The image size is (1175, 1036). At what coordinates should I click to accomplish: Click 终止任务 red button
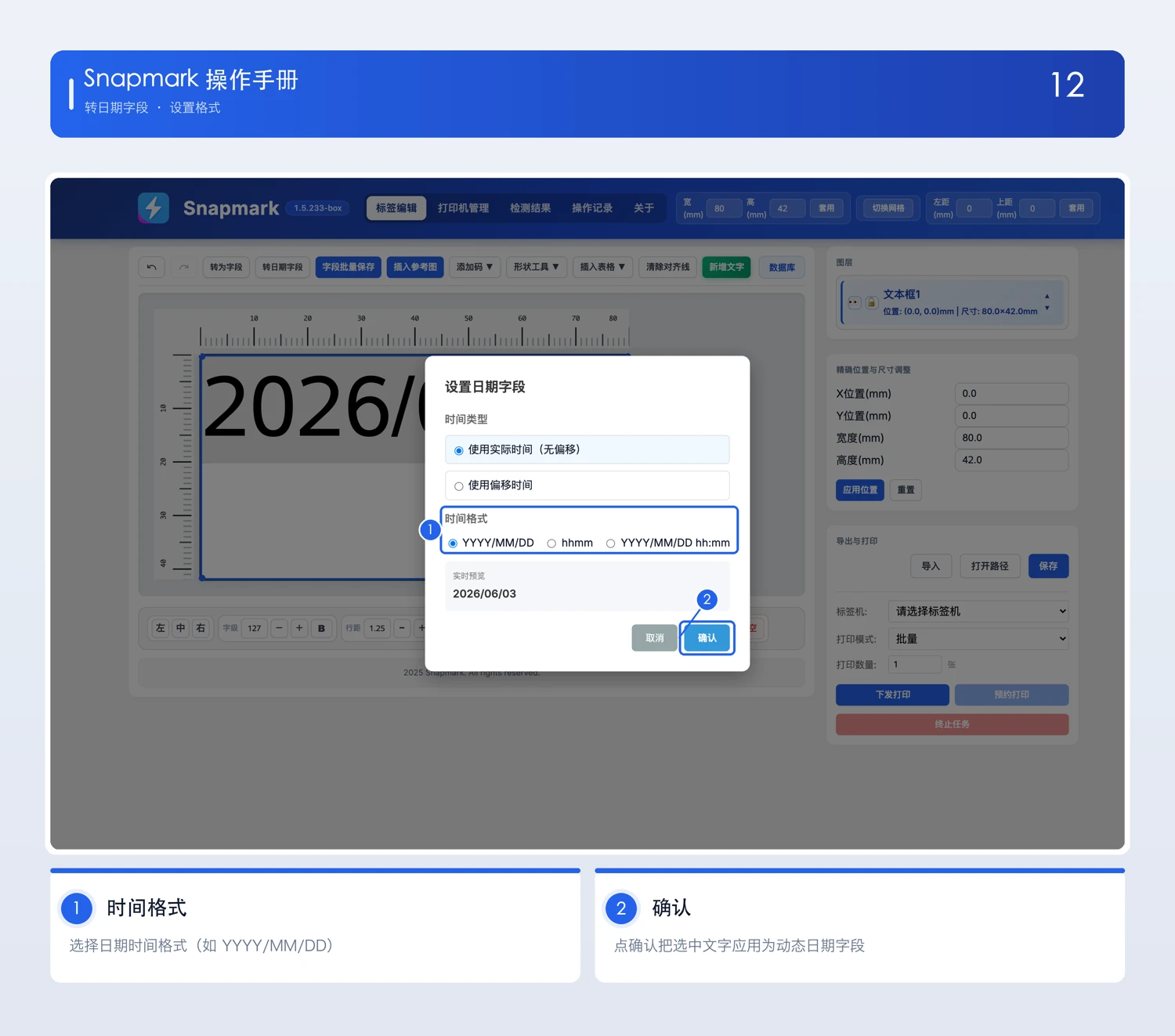click(x=952, y=724)
